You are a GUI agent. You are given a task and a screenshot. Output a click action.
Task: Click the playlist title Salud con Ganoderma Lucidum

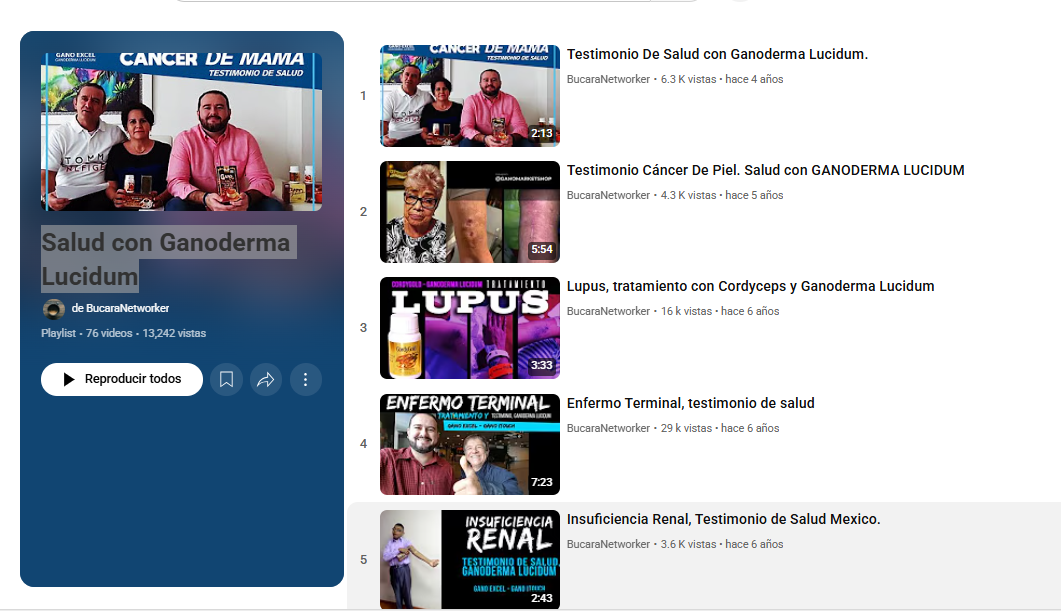[x=166, y=259]
